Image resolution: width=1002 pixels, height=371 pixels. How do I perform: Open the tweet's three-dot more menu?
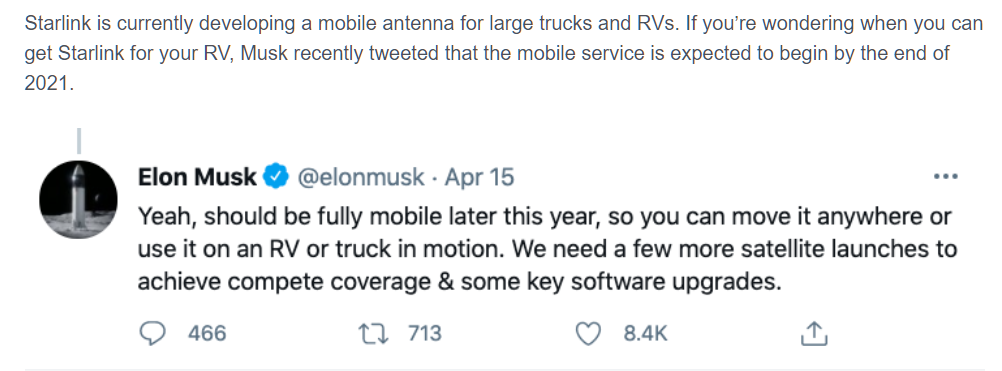tap(946, 176)
